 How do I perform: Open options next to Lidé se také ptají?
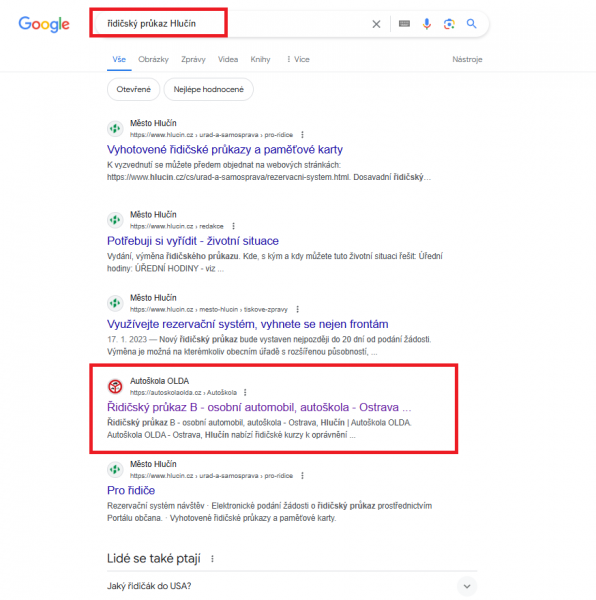212,559
